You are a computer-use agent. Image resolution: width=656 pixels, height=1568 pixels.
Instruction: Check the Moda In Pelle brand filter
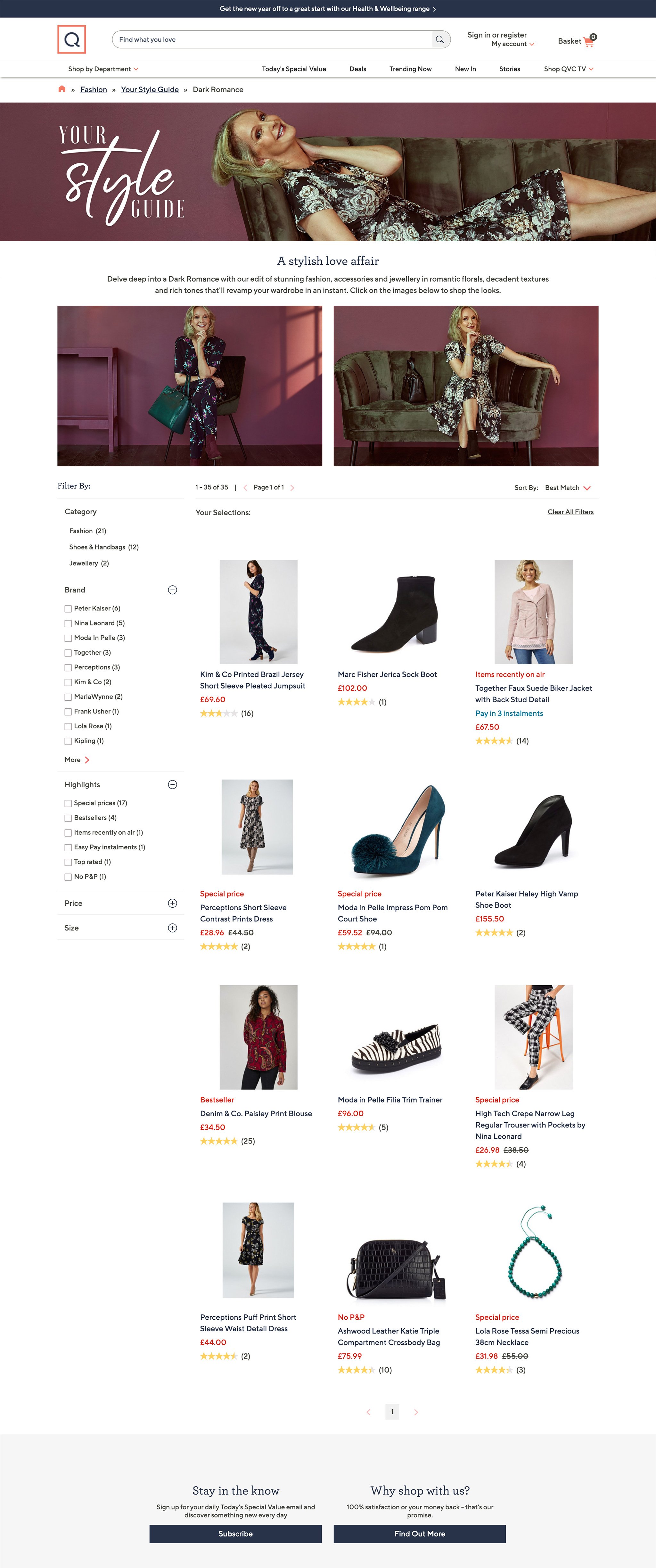point(68,638)
